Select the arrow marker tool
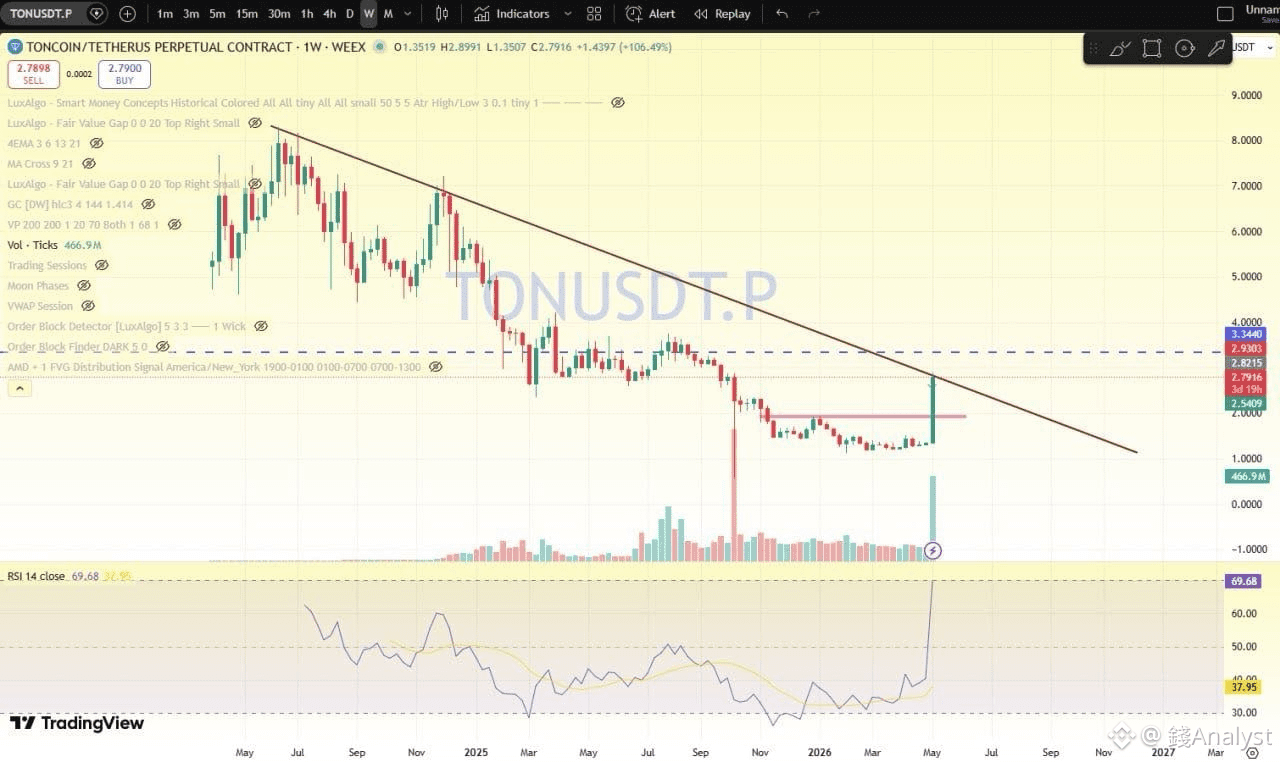The width and height of the screenshot is (1280, 762). click(1217, 48)
